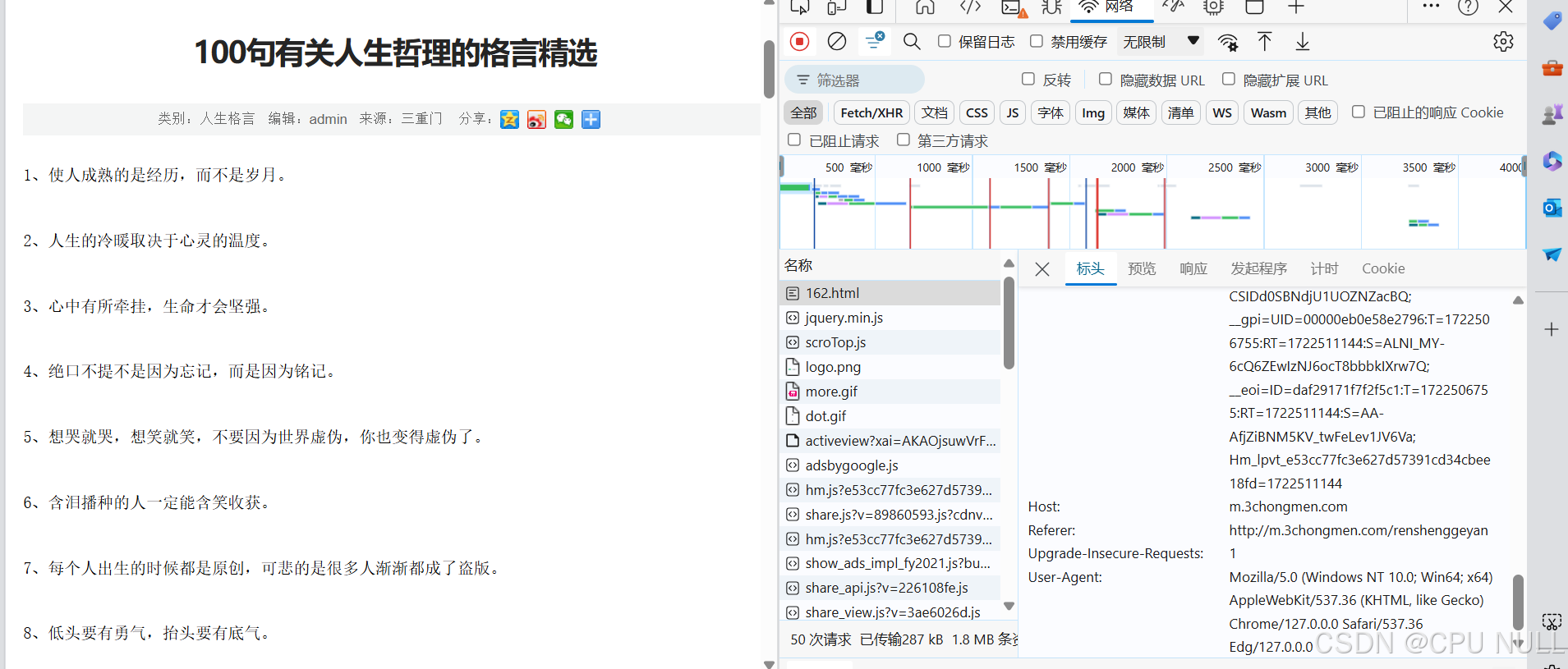Share to Qzone star icon
Screen dimensions: 1568x669
tap(509, 120)
